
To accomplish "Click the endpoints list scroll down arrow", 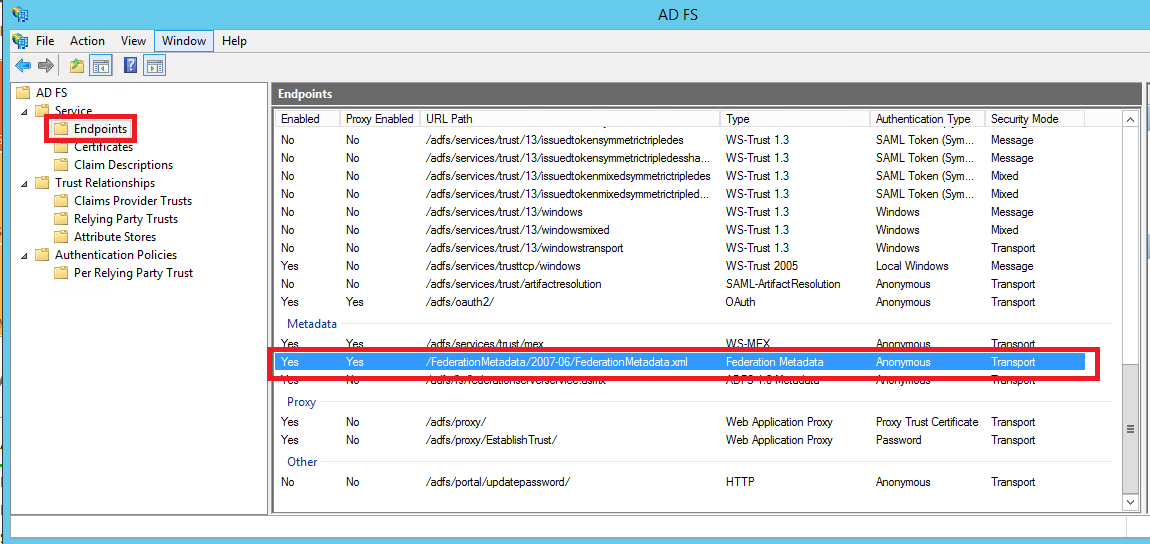I will pyautogui.click(x=1130, y=502).
